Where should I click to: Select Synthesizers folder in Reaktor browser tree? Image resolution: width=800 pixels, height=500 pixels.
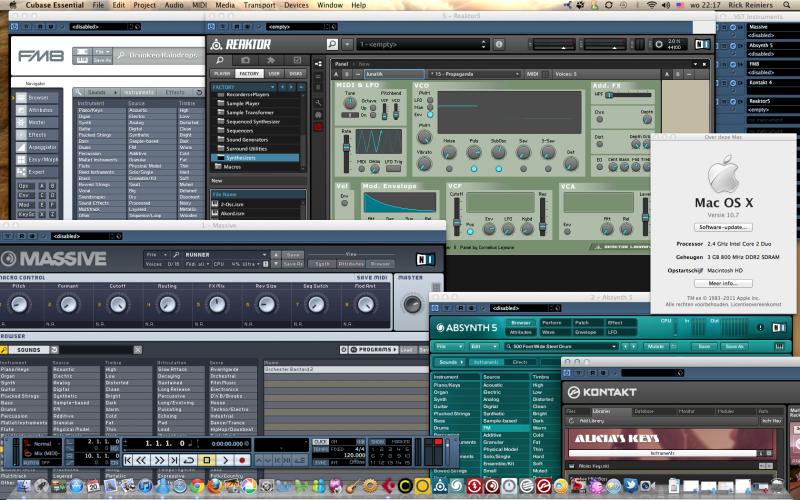pos(255,158)
